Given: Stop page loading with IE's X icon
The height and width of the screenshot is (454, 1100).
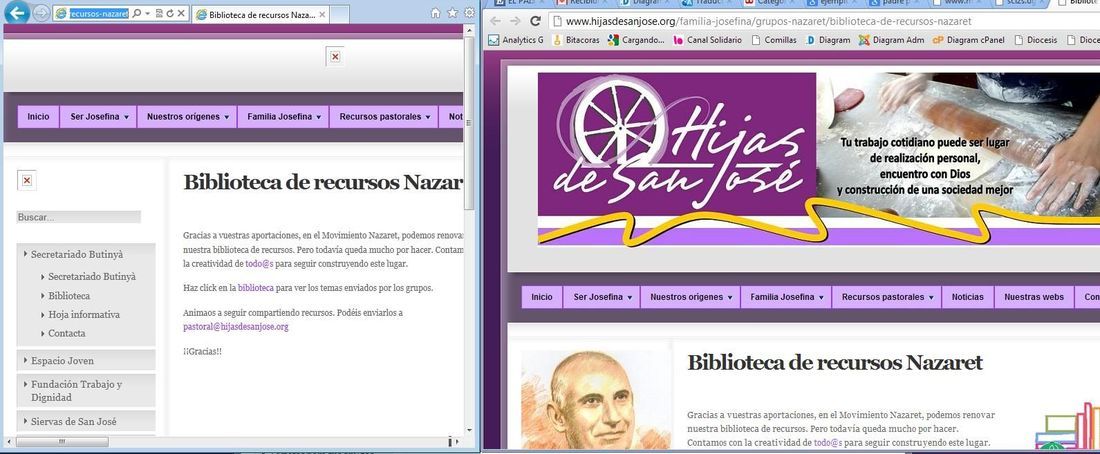Looking at the screenshot, I should coord(181,13).
